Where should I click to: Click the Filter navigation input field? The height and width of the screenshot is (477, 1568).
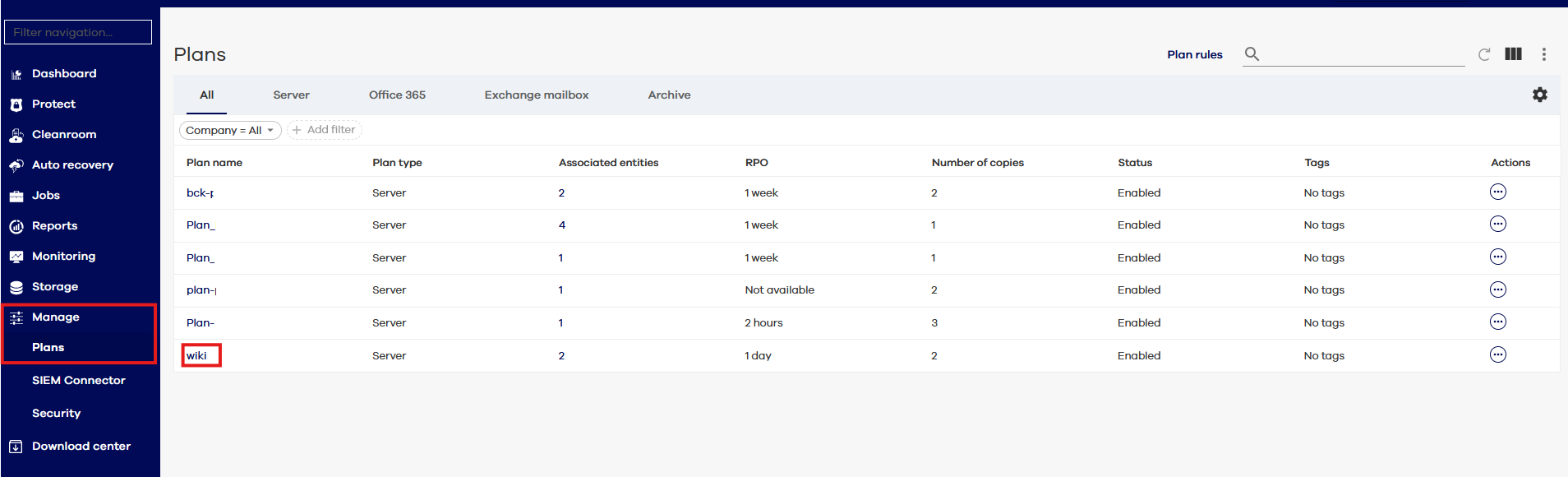pyautogui.click(x=78, y=32)
